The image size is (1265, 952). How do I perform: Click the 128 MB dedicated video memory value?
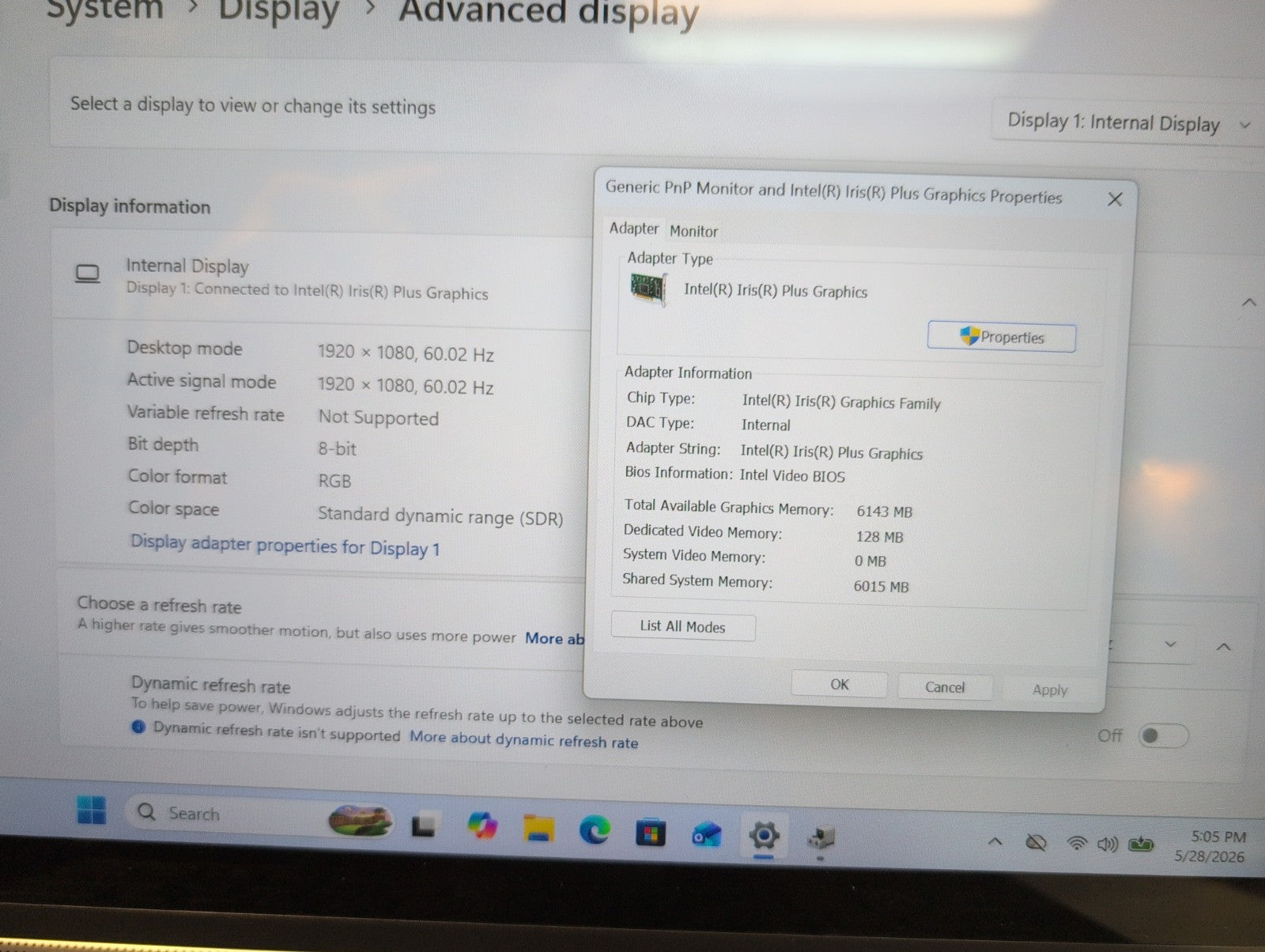[879, 536]
